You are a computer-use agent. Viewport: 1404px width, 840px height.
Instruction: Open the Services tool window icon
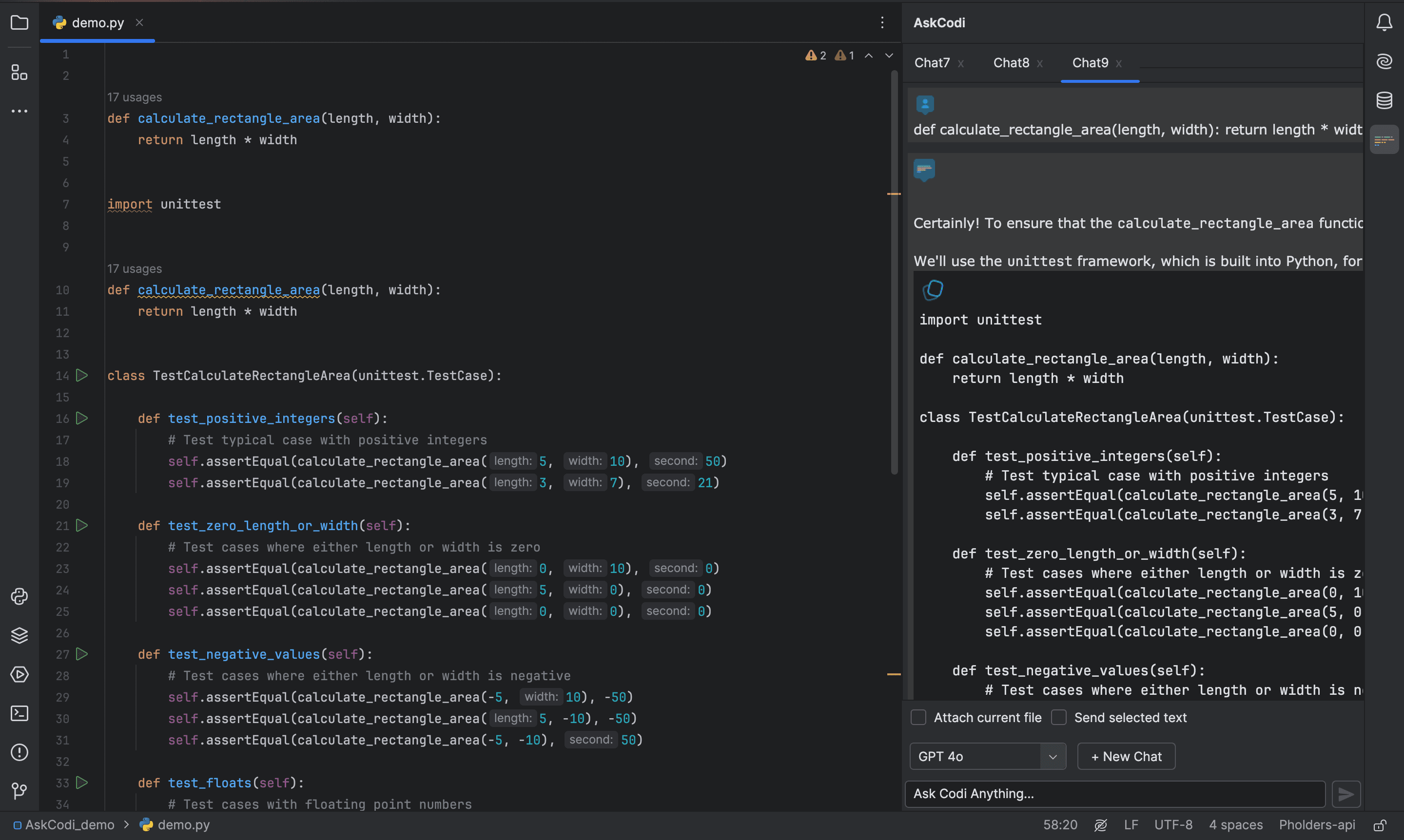[19, 675]
